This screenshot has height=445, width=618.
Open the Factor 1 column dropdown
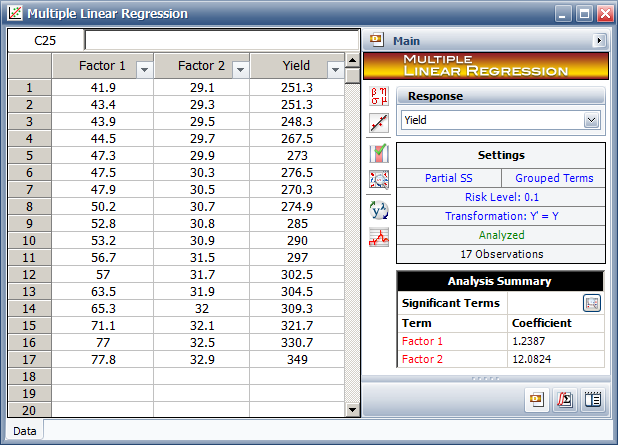click(x=144, y=70)
